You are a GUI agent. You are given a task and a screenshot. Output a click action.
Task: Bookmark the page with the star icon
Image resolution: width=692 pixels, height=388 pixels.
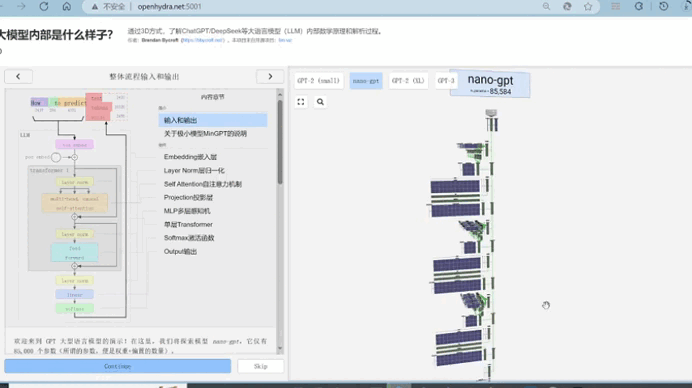point(588,7)
